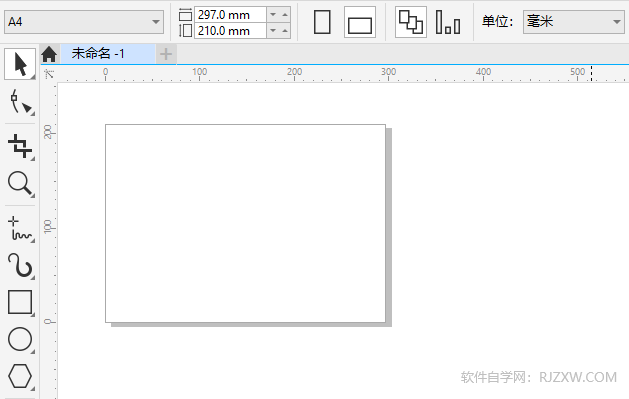Decrease page width with down arrow
629x399 pixels.
tap(273, 15)
